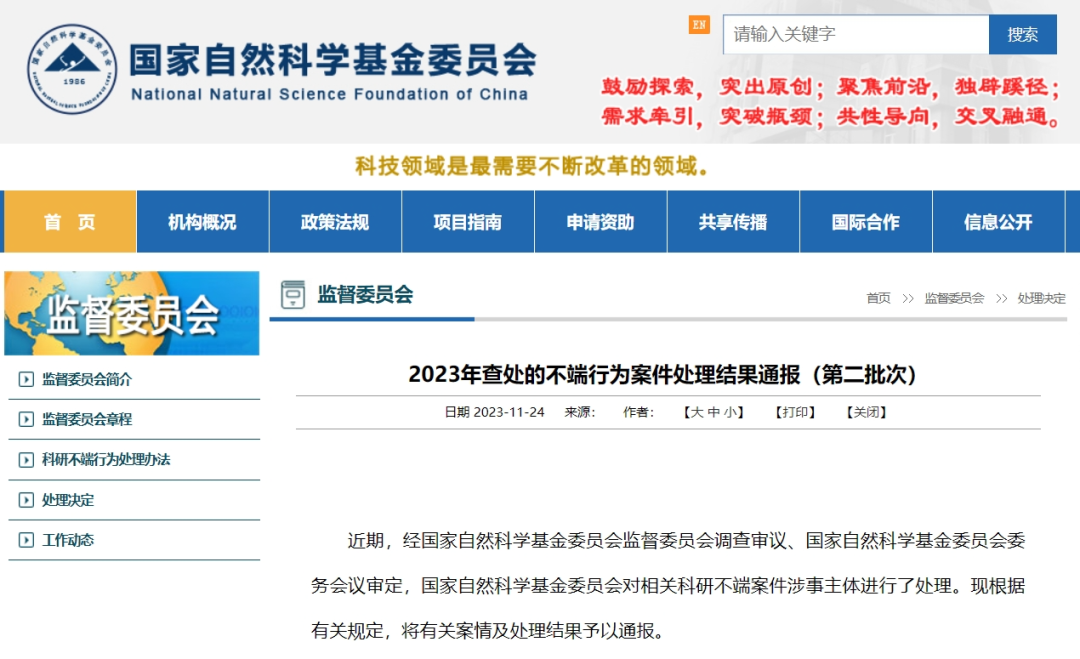The width and height of the screenshot is (1080, 659).
Task: Click the document icon beside 监督委员会 heading
Action: coord(293,295)
